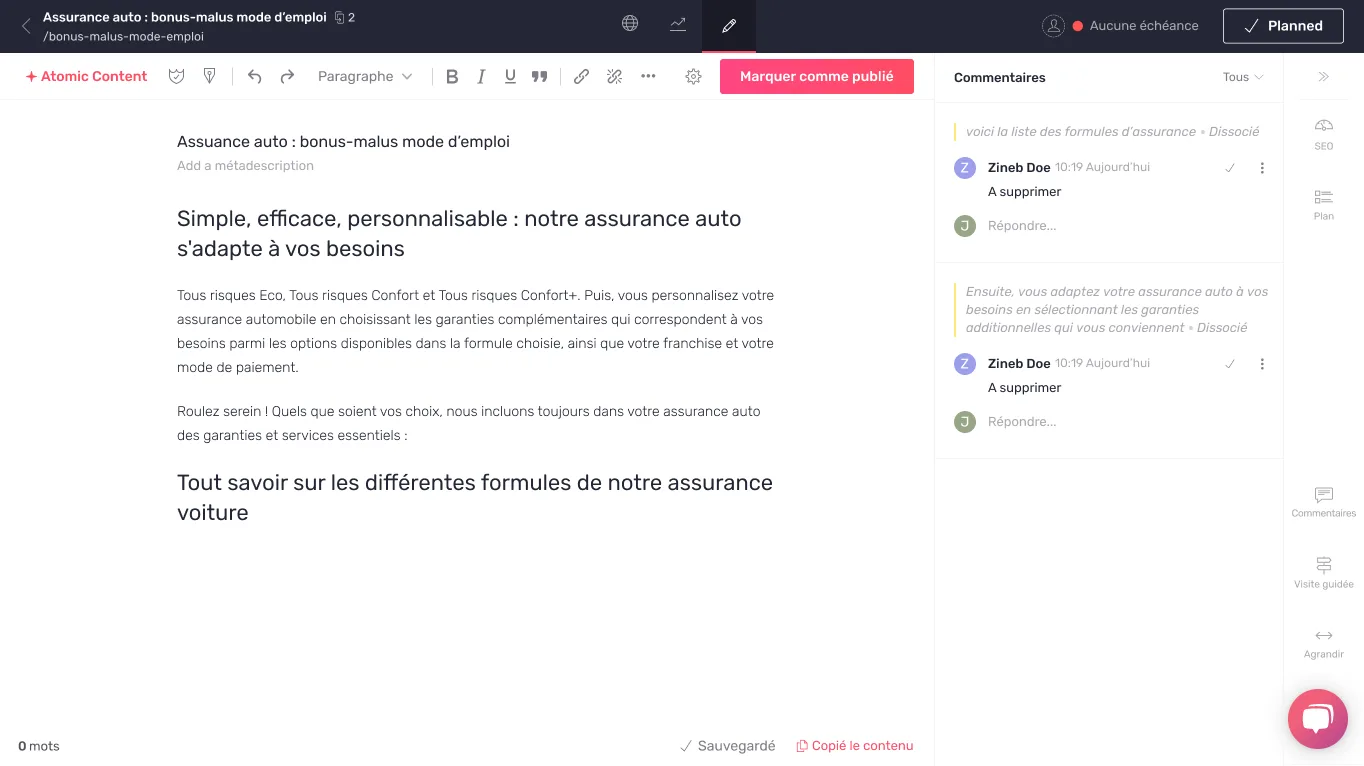
Task: Resolve the first Zineb Doe comment
Action: pos(1230,168)
